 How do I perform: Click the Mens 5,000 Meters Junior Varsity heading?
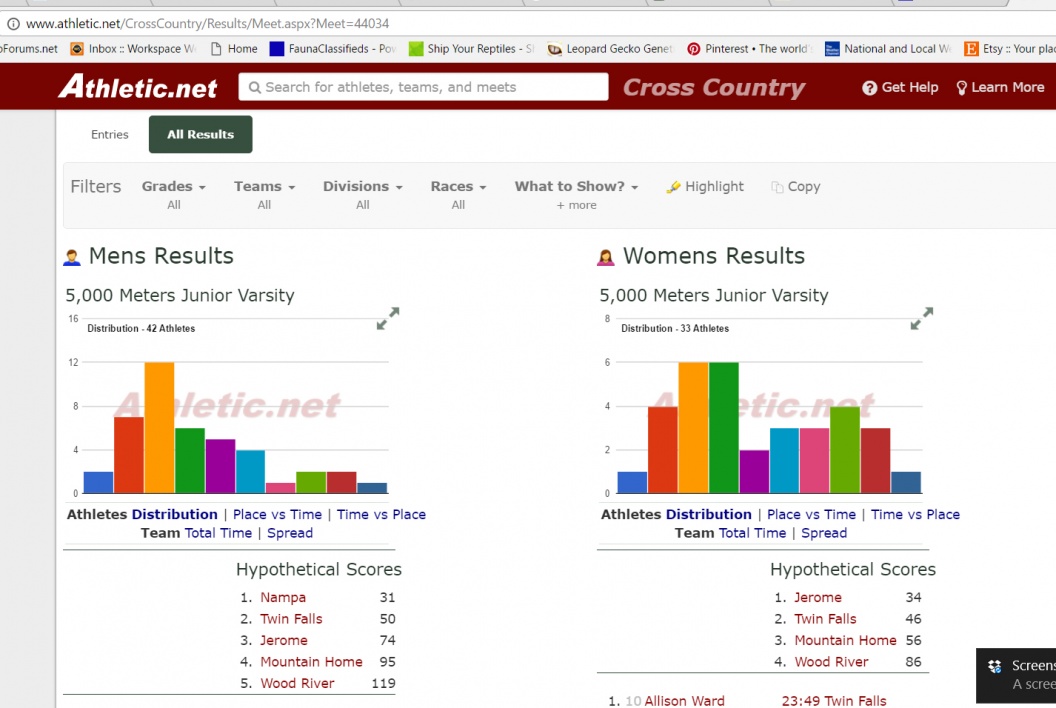coord(180,296)
